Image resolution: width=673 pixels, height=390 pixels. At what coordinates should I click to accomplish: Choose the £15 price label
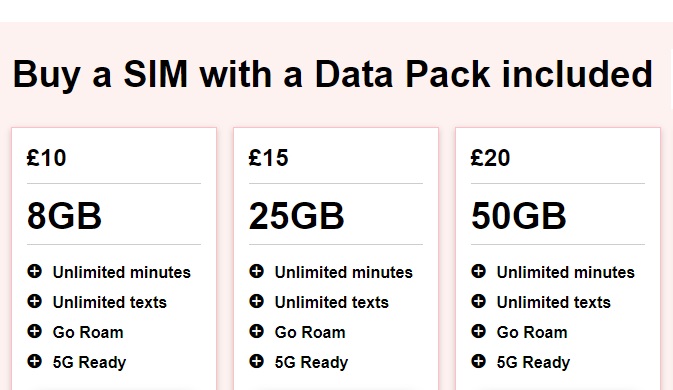(x=268, y=157)
